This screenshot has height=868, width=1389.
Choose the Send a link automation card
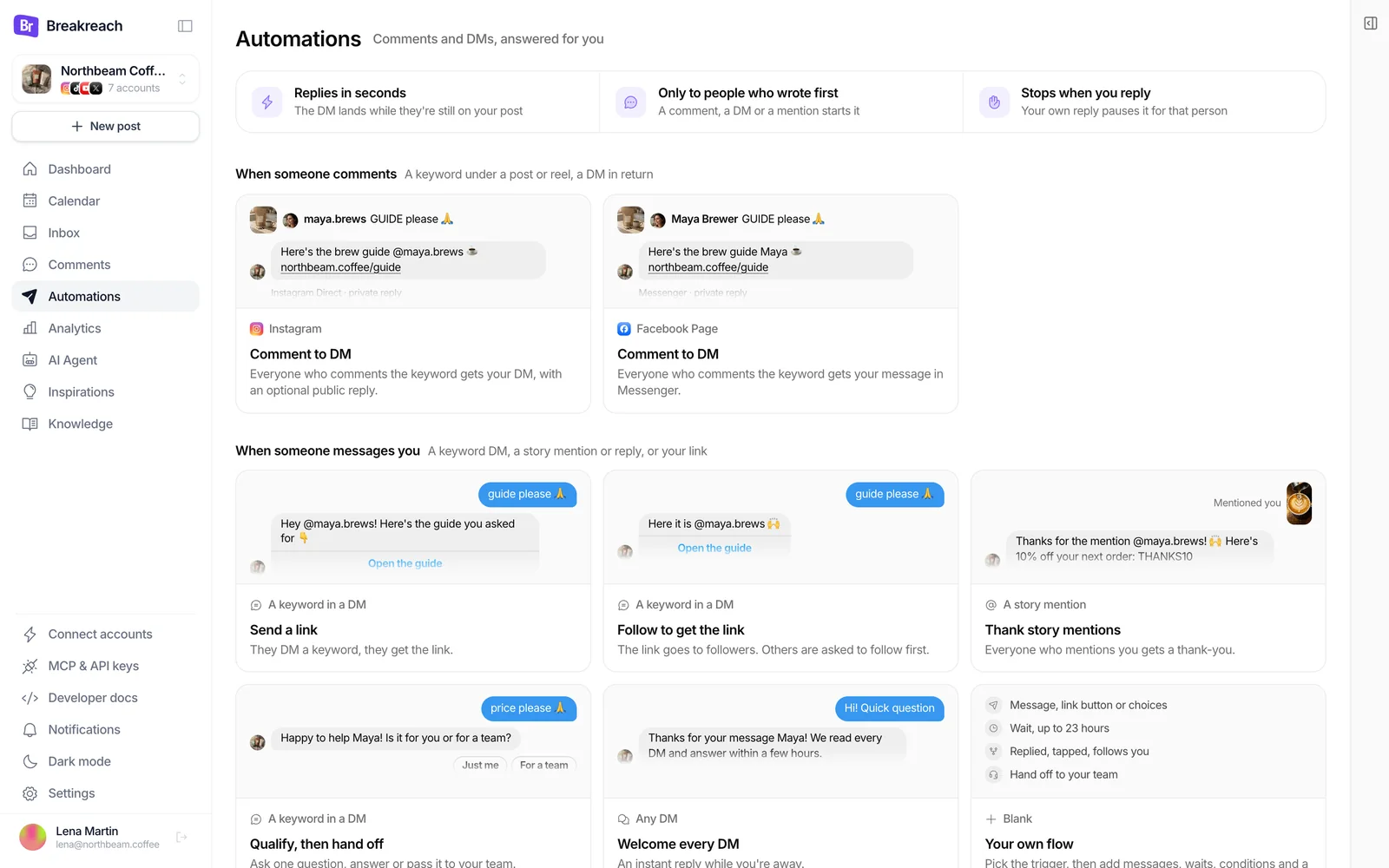pyautogui.click(x=413, y=571)
